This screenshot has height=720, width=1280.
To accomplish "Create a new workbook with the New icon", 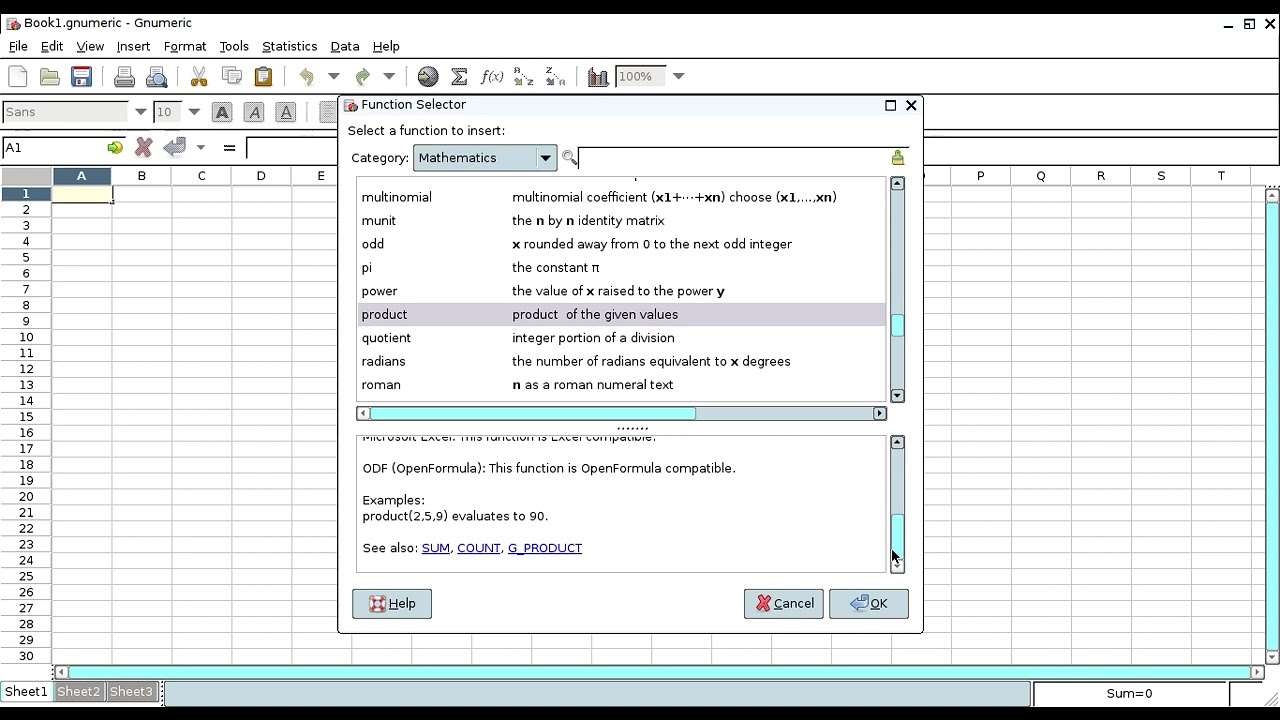I will click(x=18, y=76).
